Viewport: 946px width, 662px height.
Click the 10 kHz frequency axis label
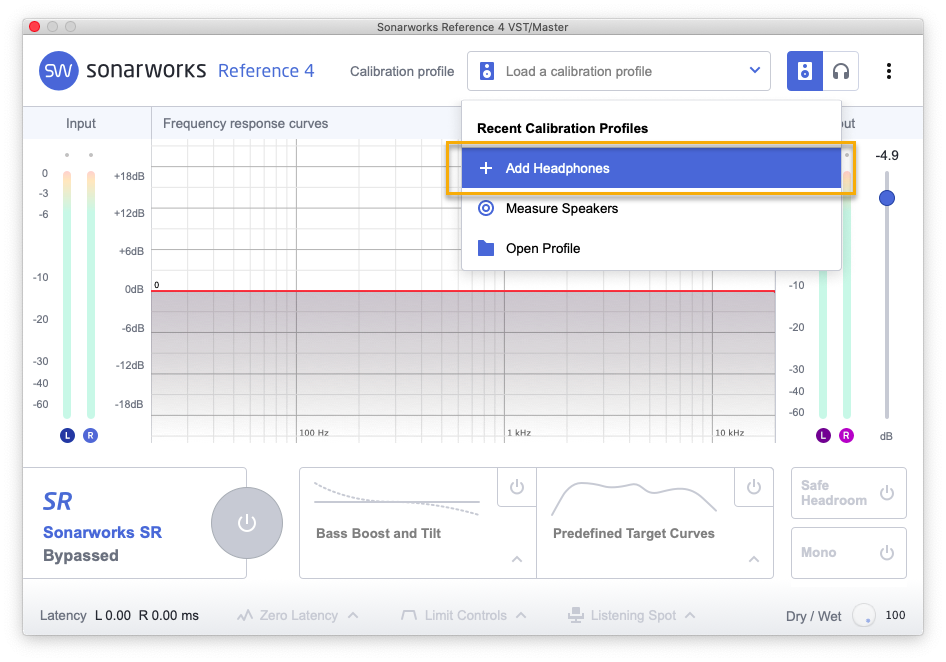click(729, 433)
